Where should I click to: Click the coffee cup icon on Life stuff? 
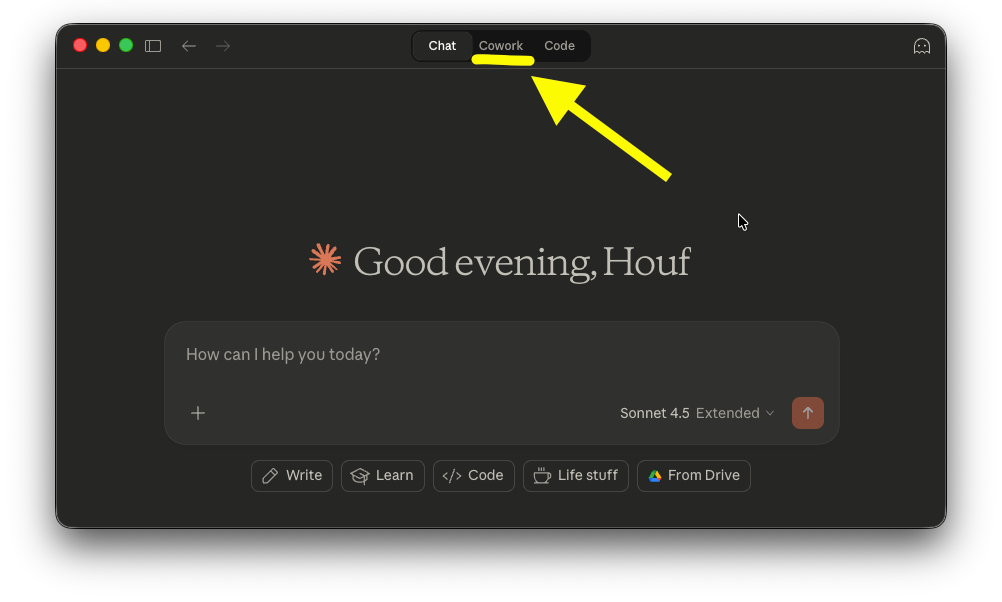click(x=541, y=475)
